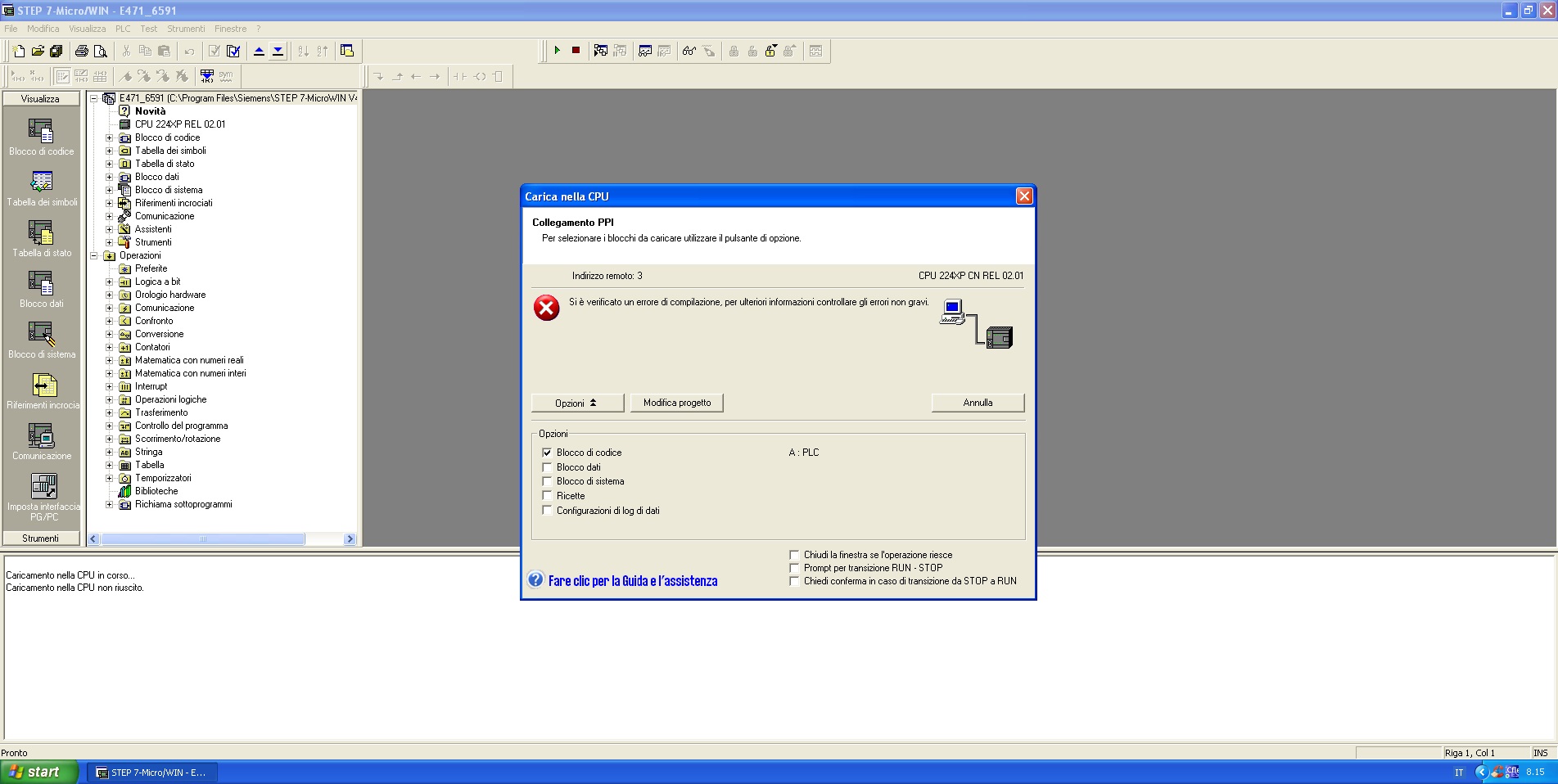
Task: Set PLC to STOP with red square icon
Action: click(576, 51)
